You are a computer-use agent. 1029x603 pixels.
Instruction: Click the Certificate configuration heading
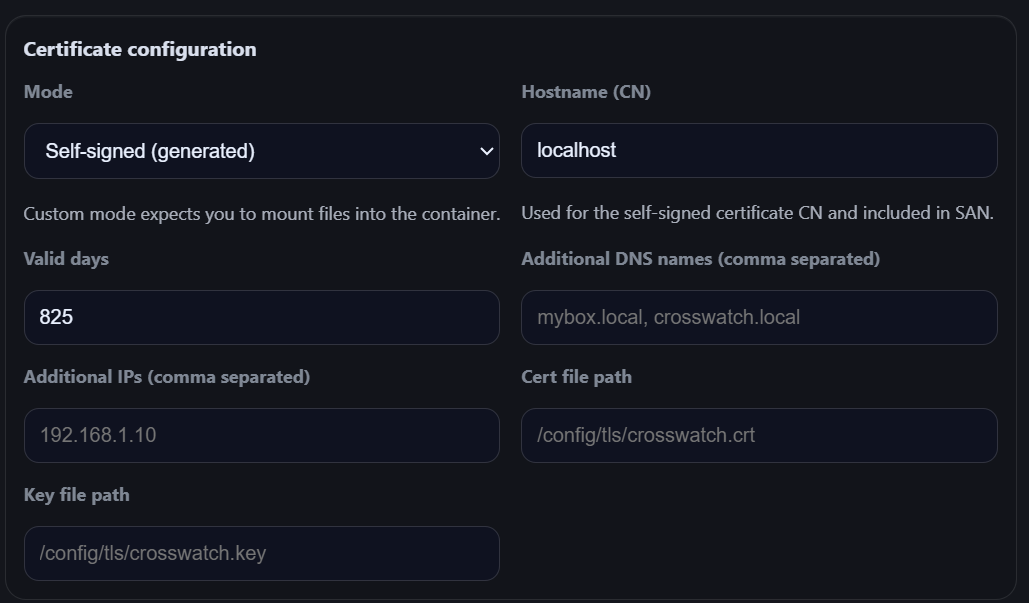coord(140,49)
